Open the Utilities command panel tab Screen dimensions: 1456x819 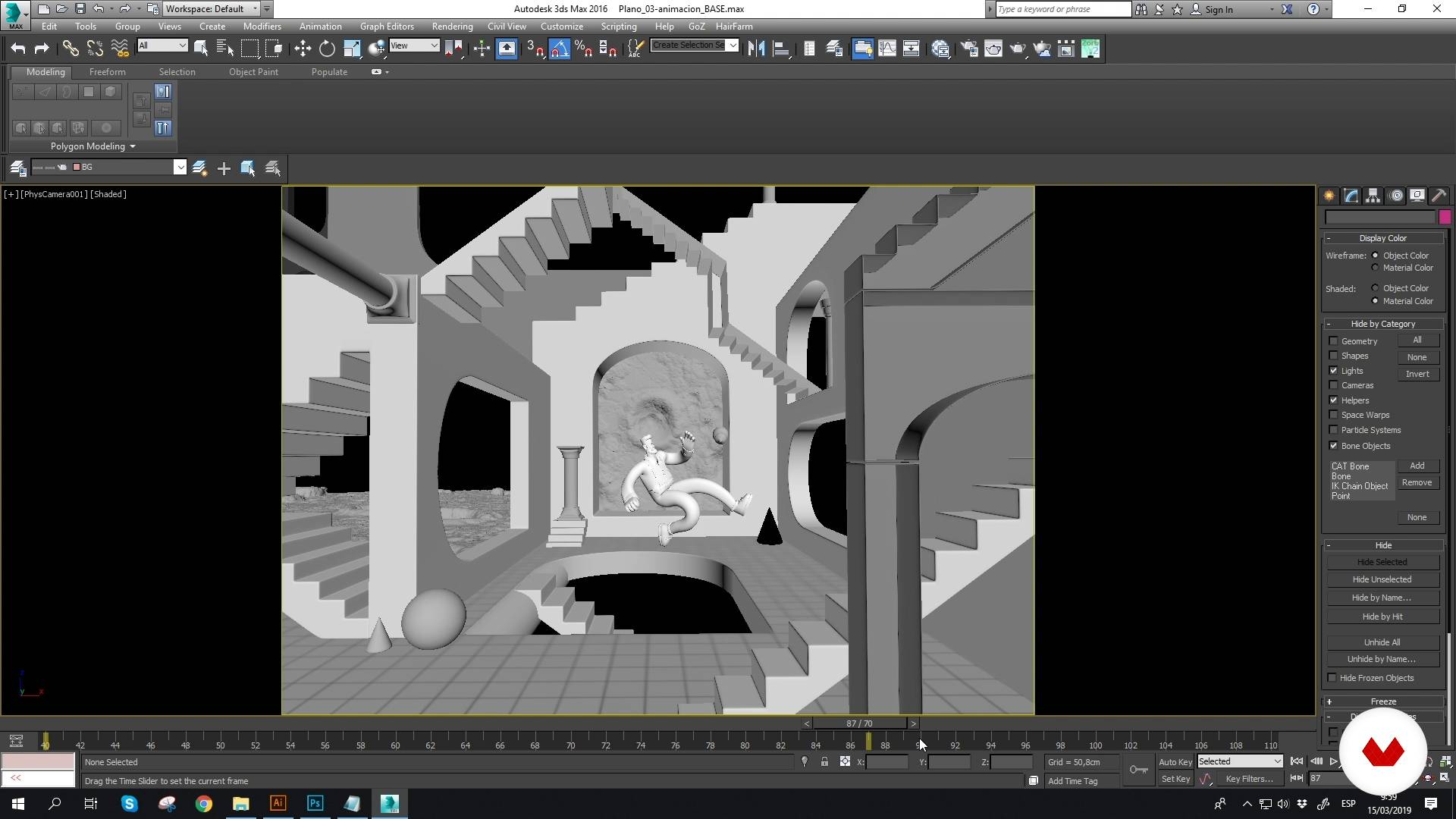1439,196
